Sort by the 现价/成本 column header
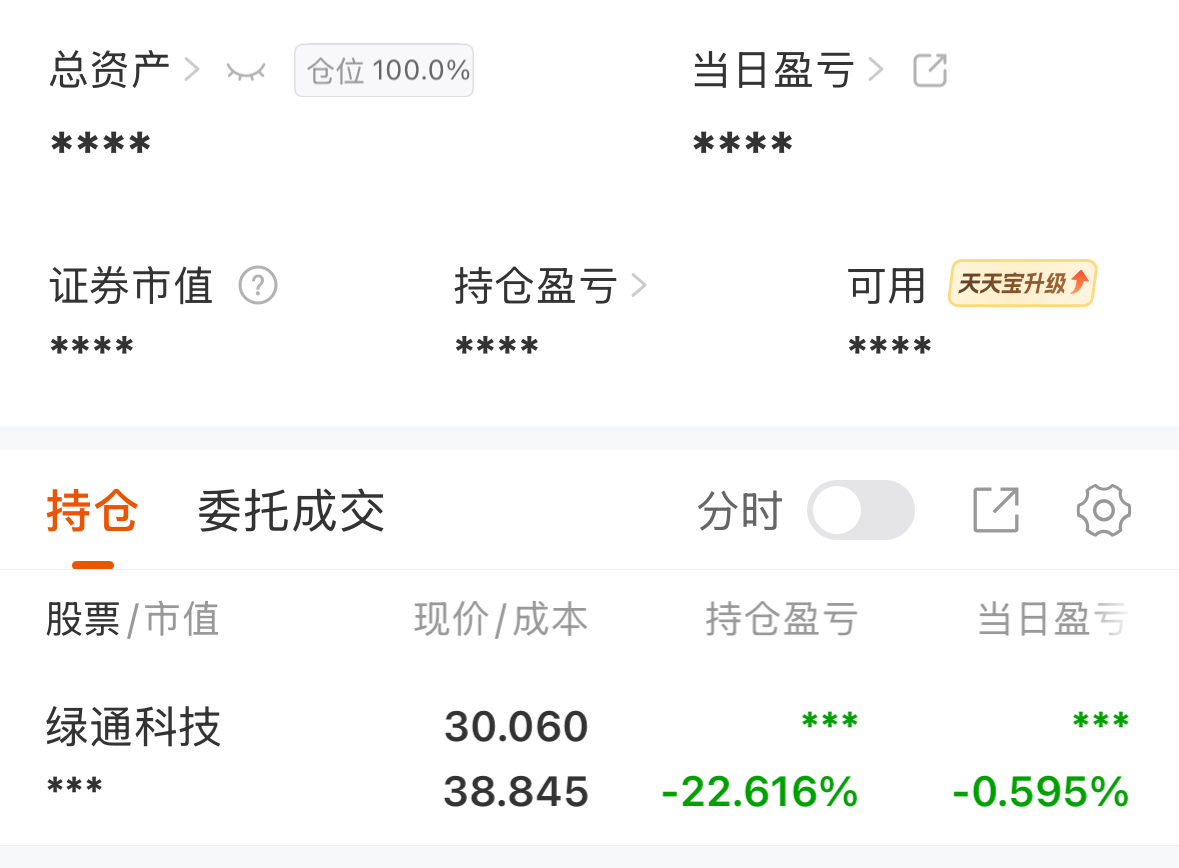Image resolution: width=1179 pixels, height=868 pixels. pyautogui.click(x=501, y=620)
